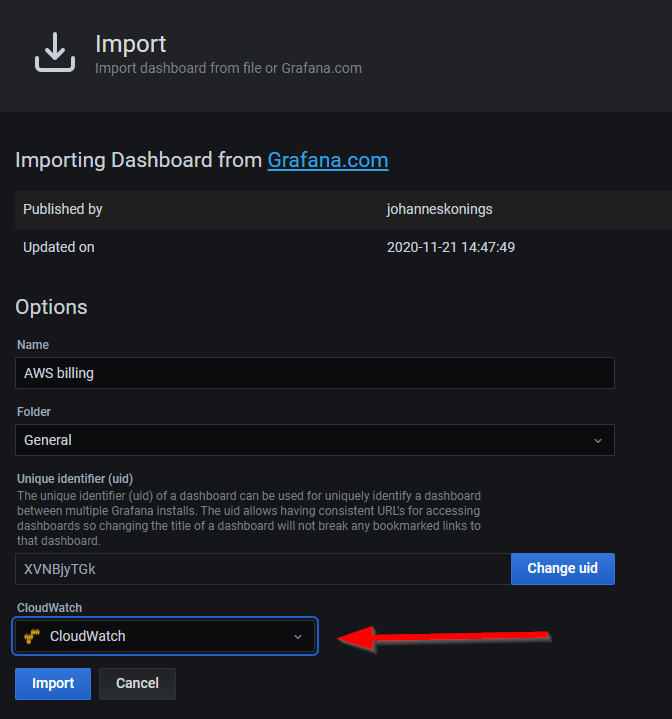Click the Import page title

pyautogui.click(x=131, y=44)
